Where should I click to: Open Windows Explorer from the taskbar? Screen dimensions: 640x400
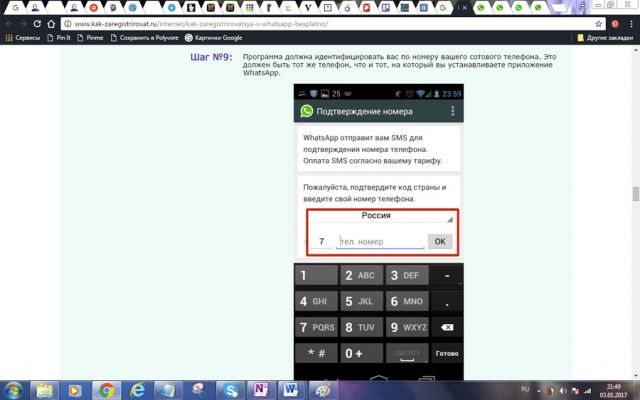tap(44, 391)
